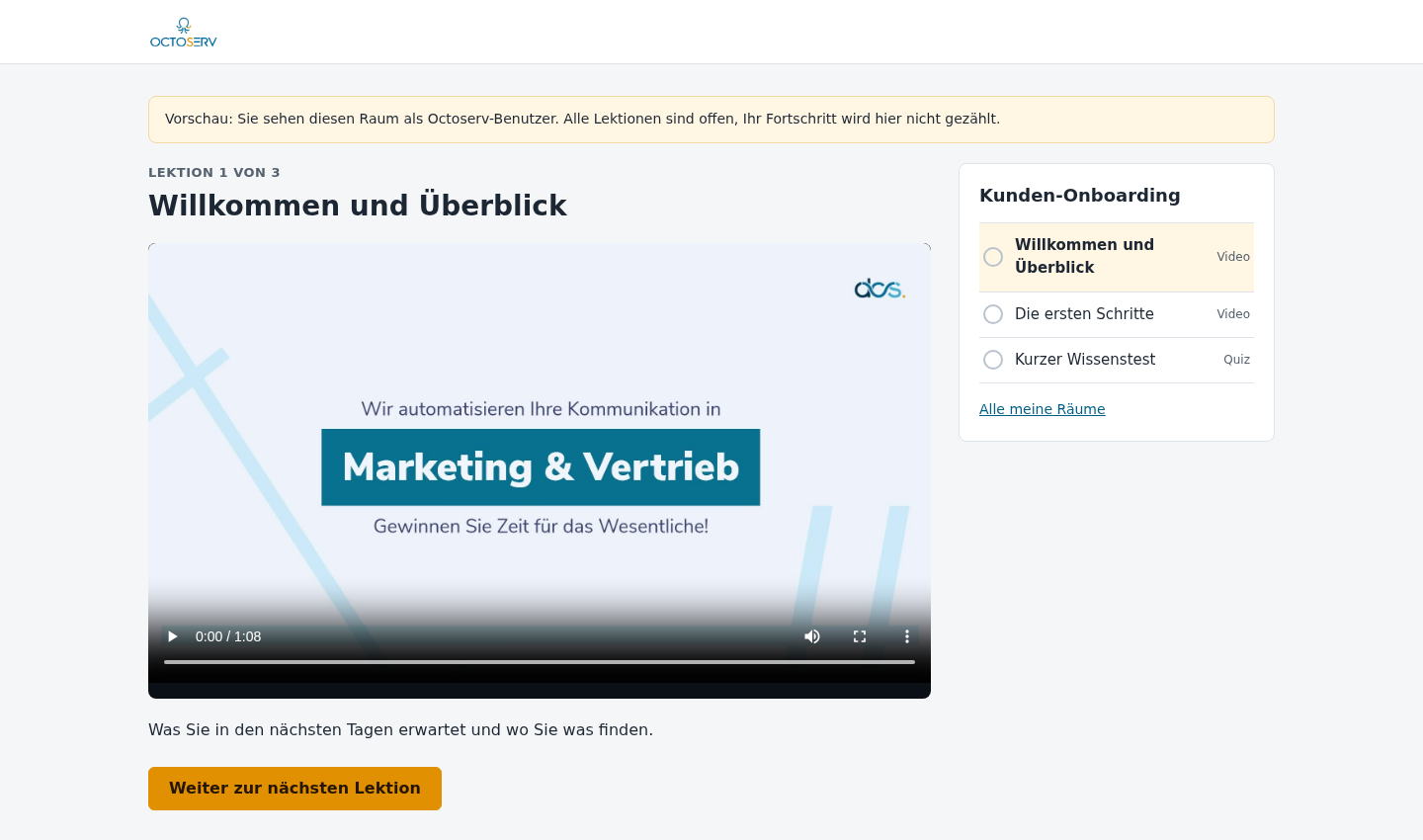Viewport: 1423px width, 840px height.
Task: Click the video time display 0:00 / 1:08
Action: point(228,636)
